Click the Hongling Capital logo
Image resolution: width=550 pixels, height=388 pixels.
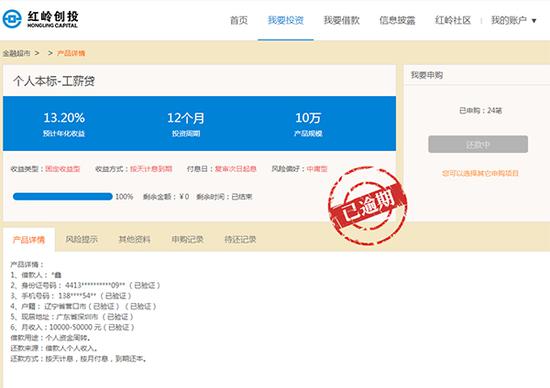pos(40,19)
